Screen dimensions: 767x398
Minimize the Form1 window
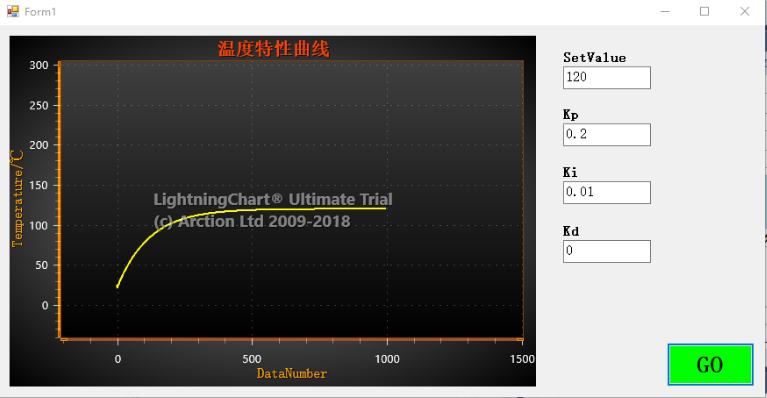665,11
